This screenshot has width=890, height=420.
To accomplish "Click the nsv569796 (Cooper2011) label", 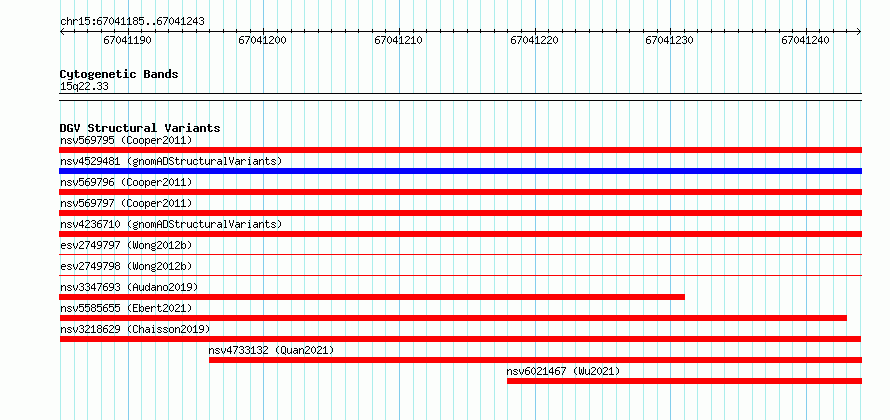I will click(x=126, y=182).
